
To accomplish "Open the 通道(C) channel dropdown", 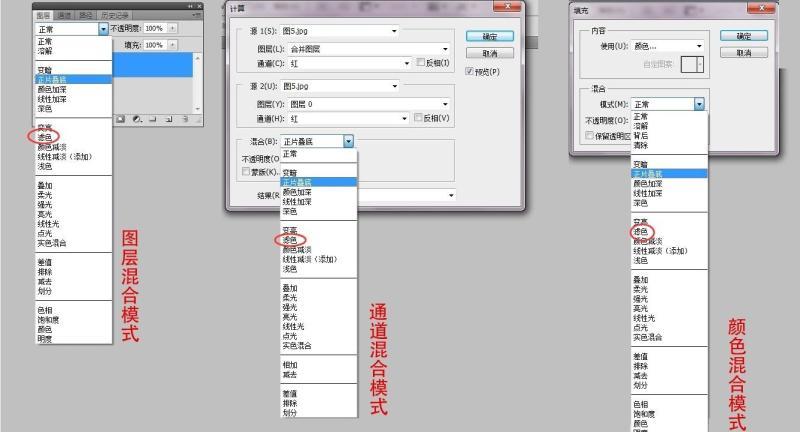I will (x=349, y=64).
